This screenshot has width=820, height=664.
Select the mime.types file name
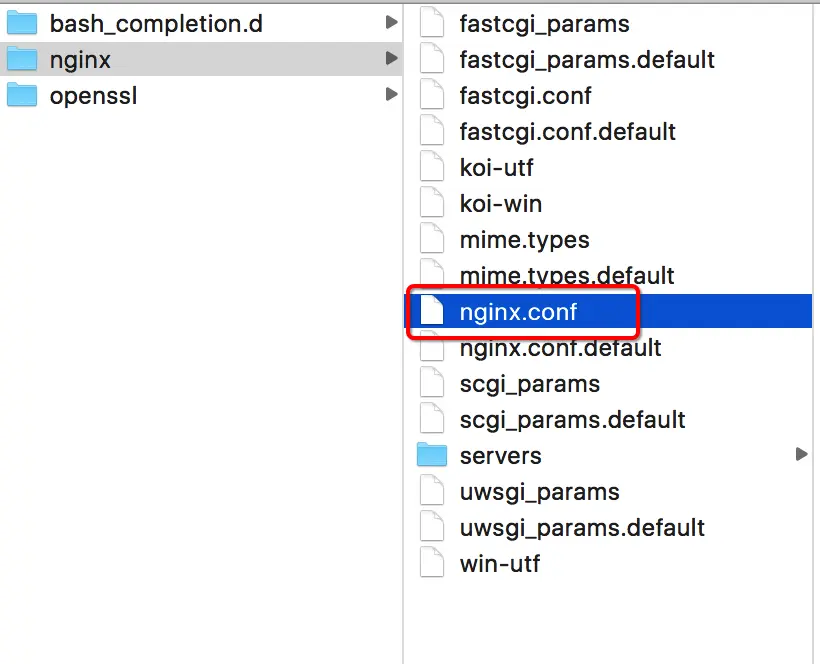[x=525, y=241]
